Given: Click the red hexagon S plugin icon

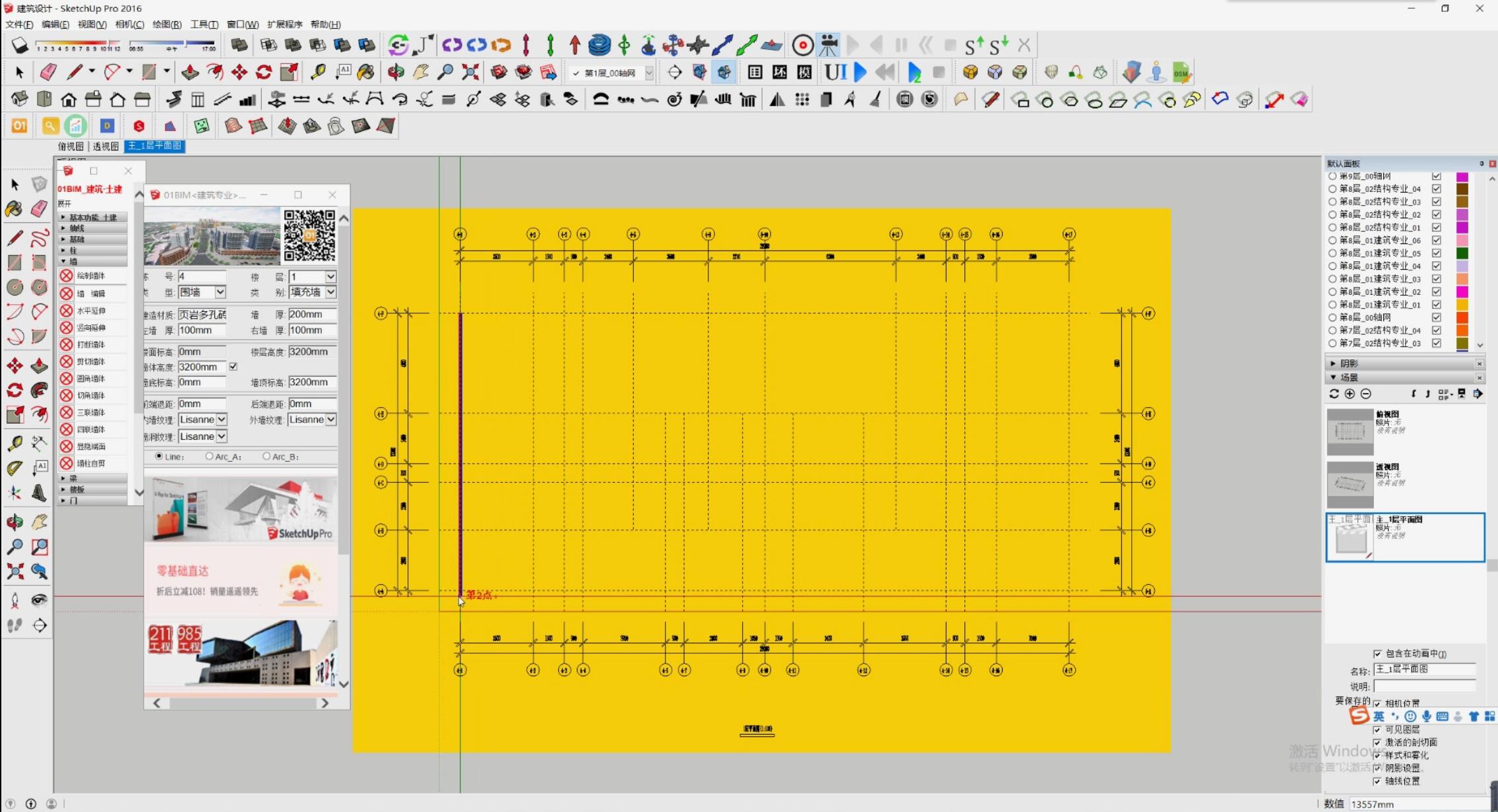Looking at the screenshot, I should [x=139, y=126].
